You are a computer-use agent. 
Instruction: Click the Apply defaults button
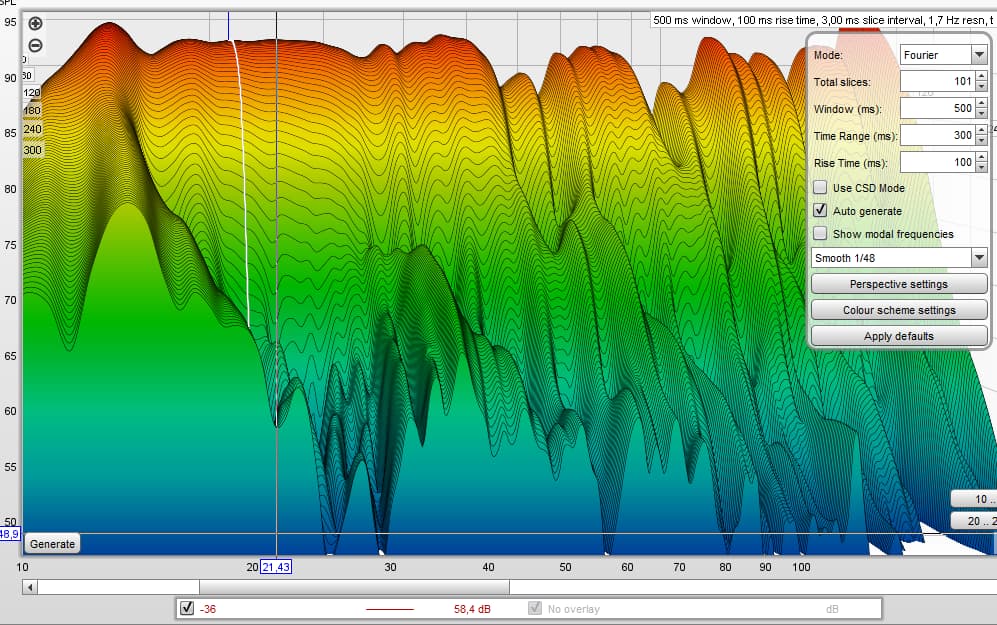tap(899, 336)
